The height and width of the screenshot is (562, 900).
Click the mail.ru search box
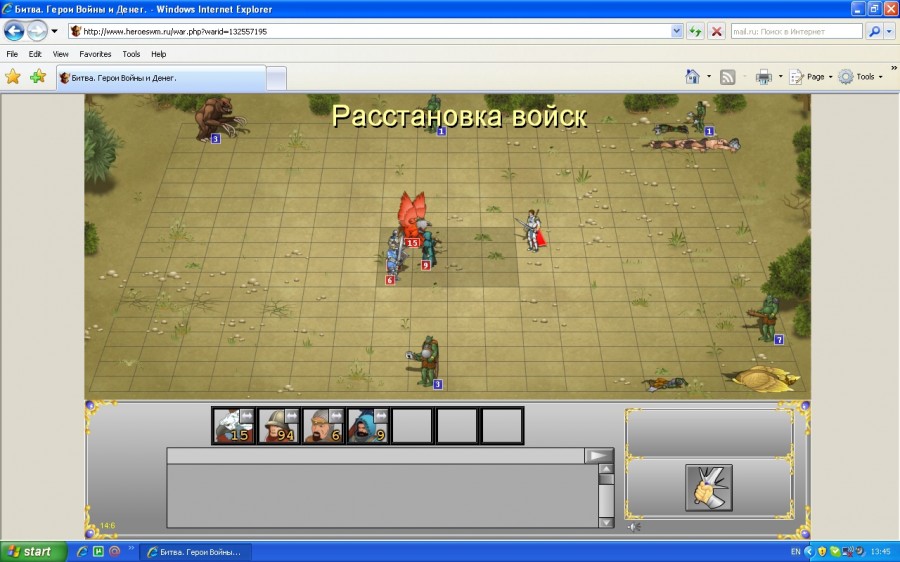(x=797, y=32)
